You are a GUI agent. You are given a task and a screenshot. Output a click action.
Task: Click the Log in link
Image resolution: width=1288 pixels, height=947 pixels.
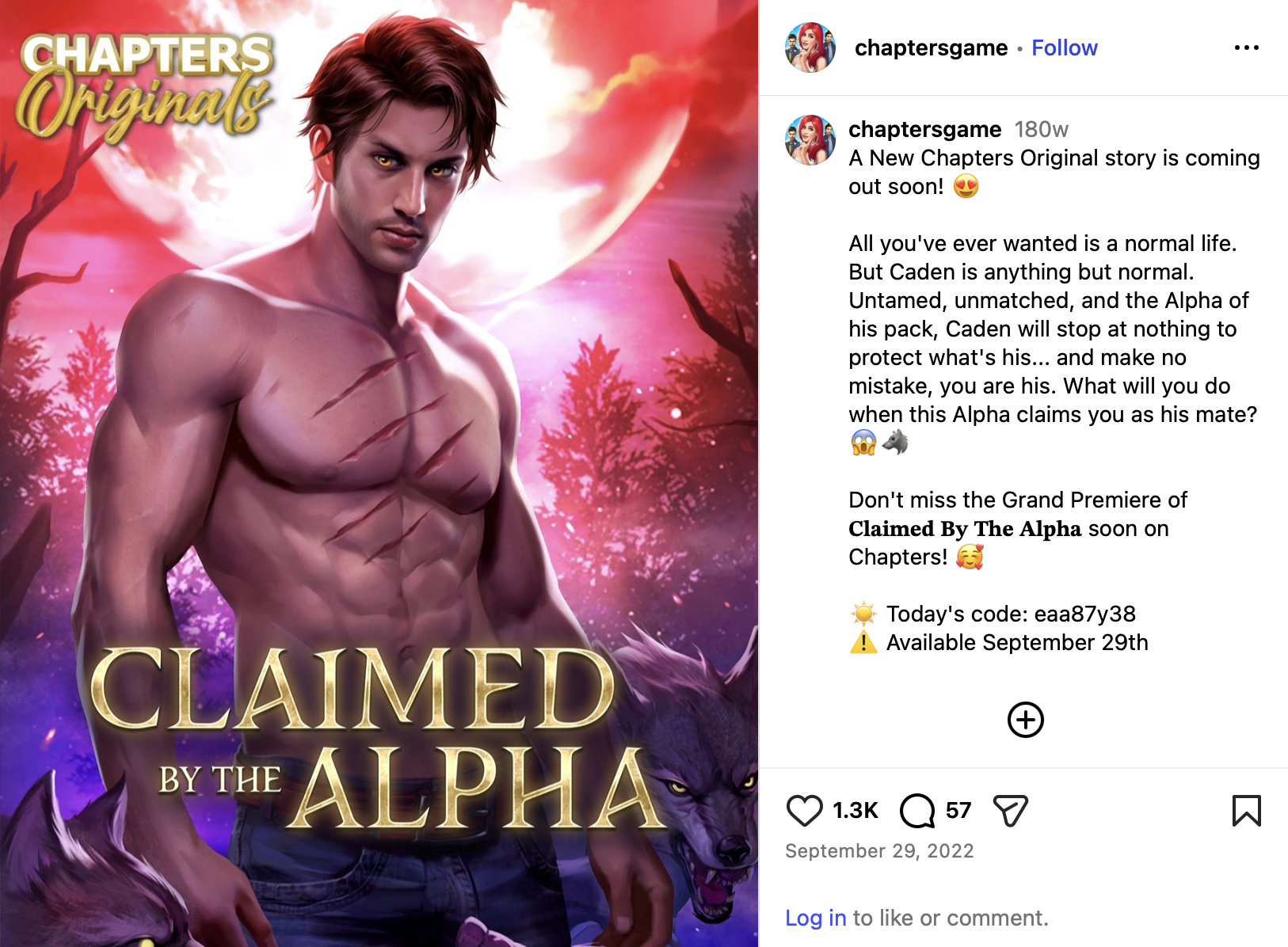coord(815,918)
